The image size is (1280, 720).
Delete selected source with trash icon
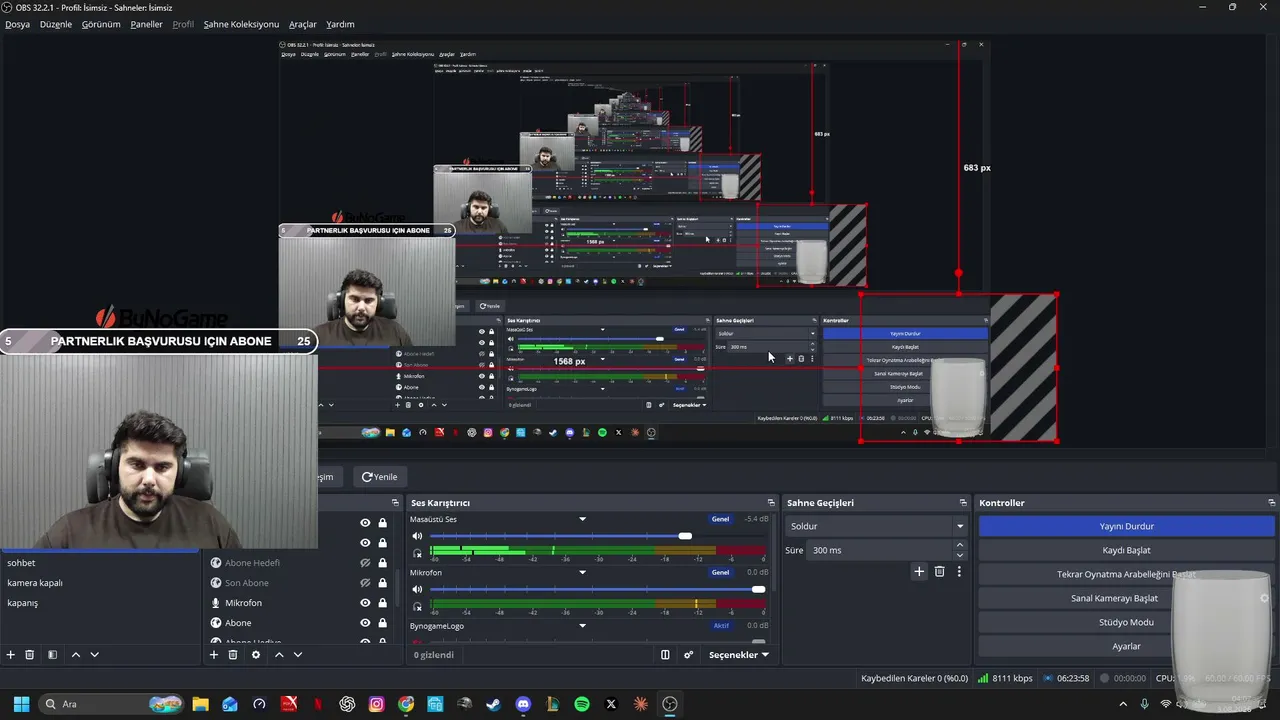pos(233,655)
